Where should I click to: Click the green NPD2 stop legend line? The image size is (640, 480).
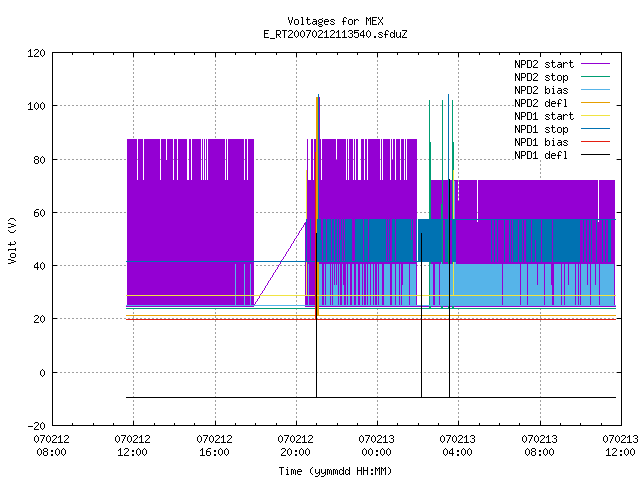click(595, 77)
